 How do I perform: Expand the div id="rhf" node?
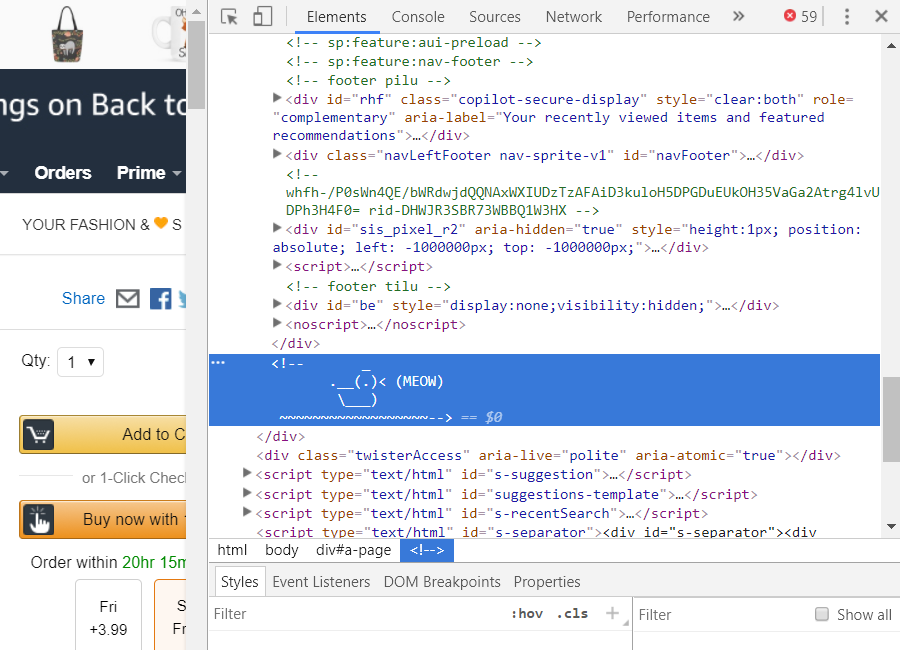278,98
